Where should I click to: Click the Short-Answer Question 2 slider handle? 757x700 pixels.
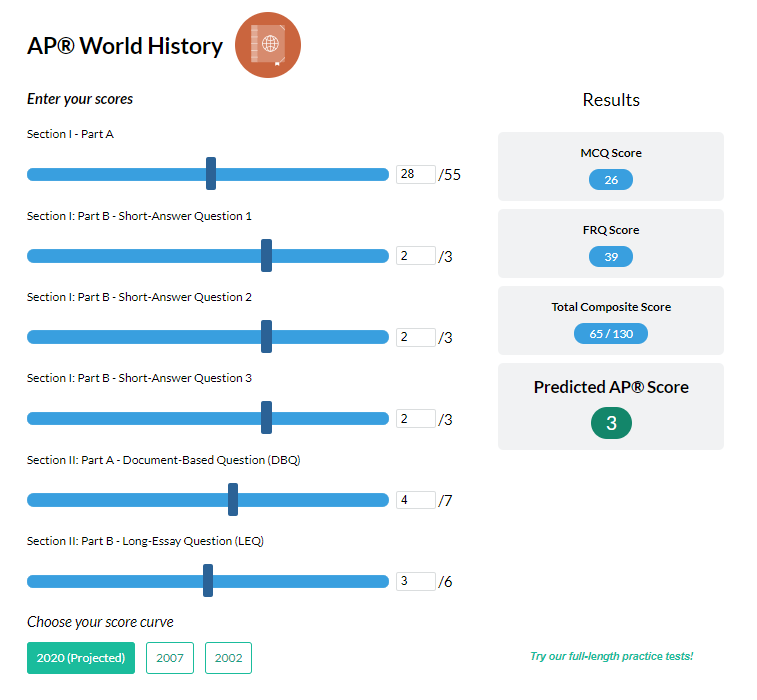(266, 336)
